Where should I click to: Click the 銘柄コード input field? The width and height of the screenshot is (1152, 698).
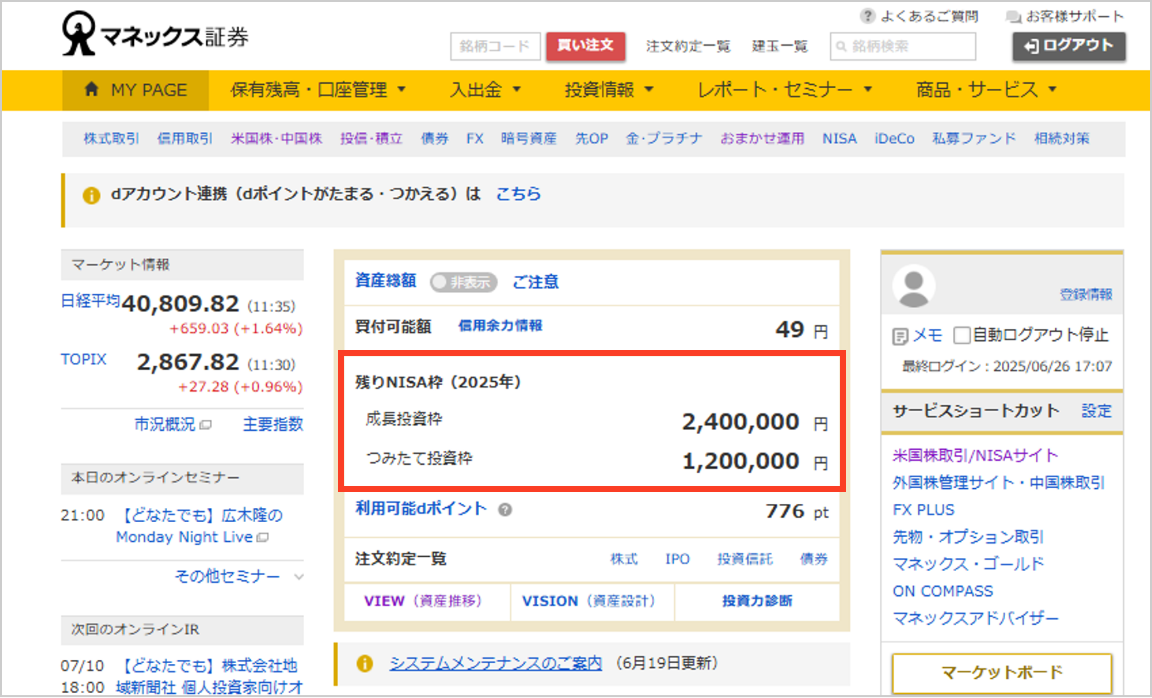pyautogui.click(x=495, y=46)
